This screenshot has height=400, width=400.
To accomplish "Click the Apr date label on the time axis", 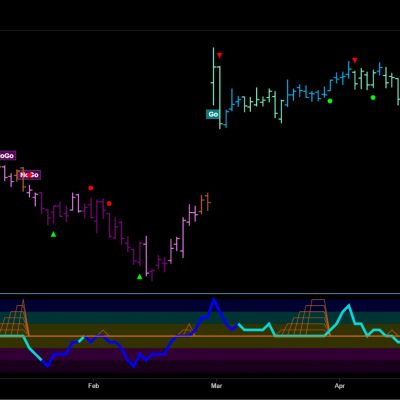I will 339,386.
